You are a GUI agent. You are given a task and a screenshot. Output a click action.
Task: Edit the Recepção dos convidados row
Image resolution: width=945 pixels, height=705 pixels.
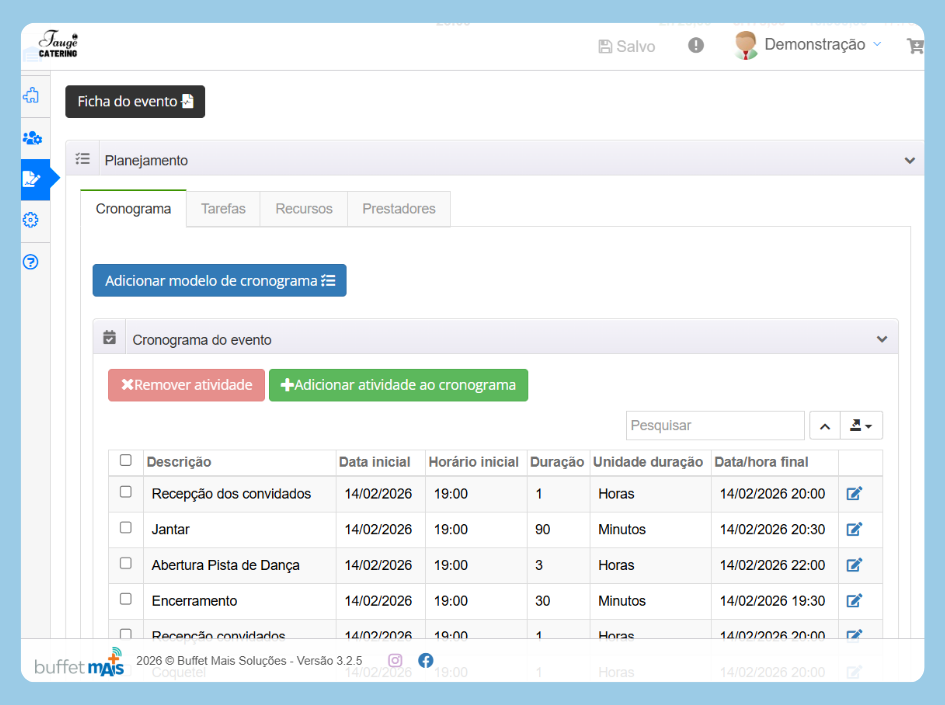pos(854,493)
